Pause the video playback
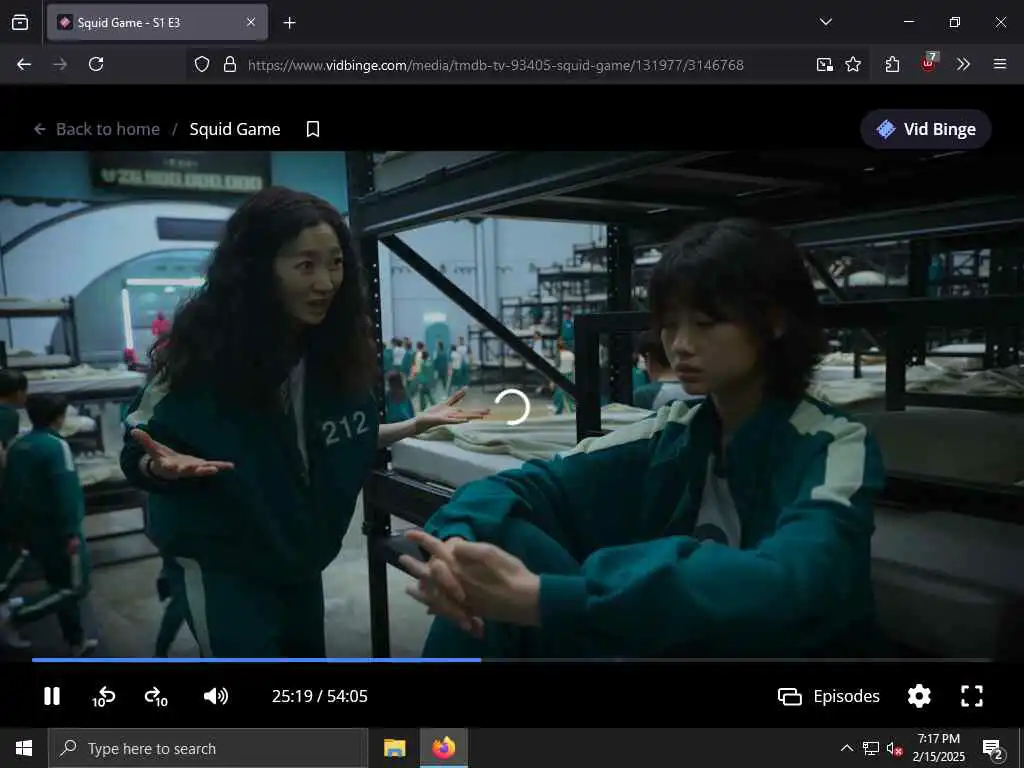The image size is (1024, 768). coord(52,696)
